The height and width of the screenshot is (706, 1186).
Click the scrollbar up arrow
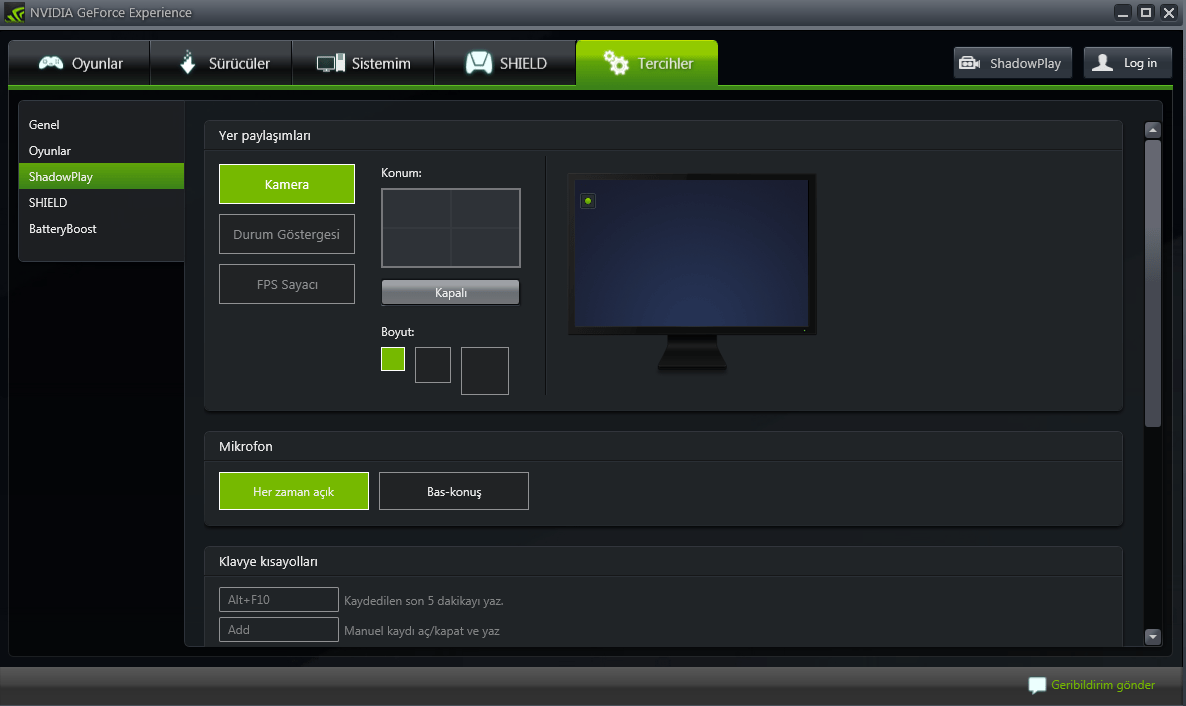click(x=1153, y=130)
